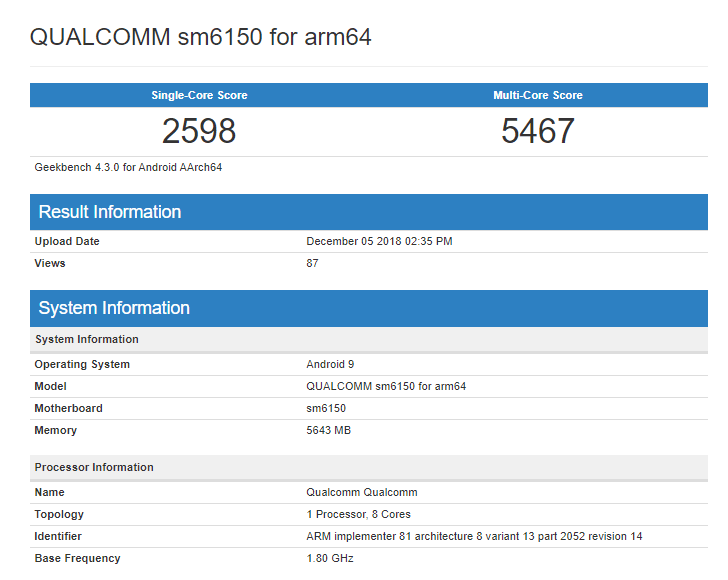Click the Result Information section header
The image size is (728, 580).
(110, 212)
